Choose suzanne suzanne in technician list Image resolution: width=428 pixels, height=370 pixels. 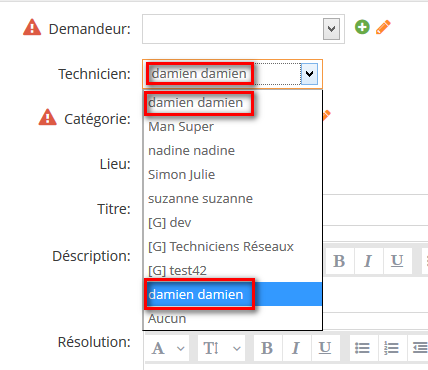click(x=232, y=199)
